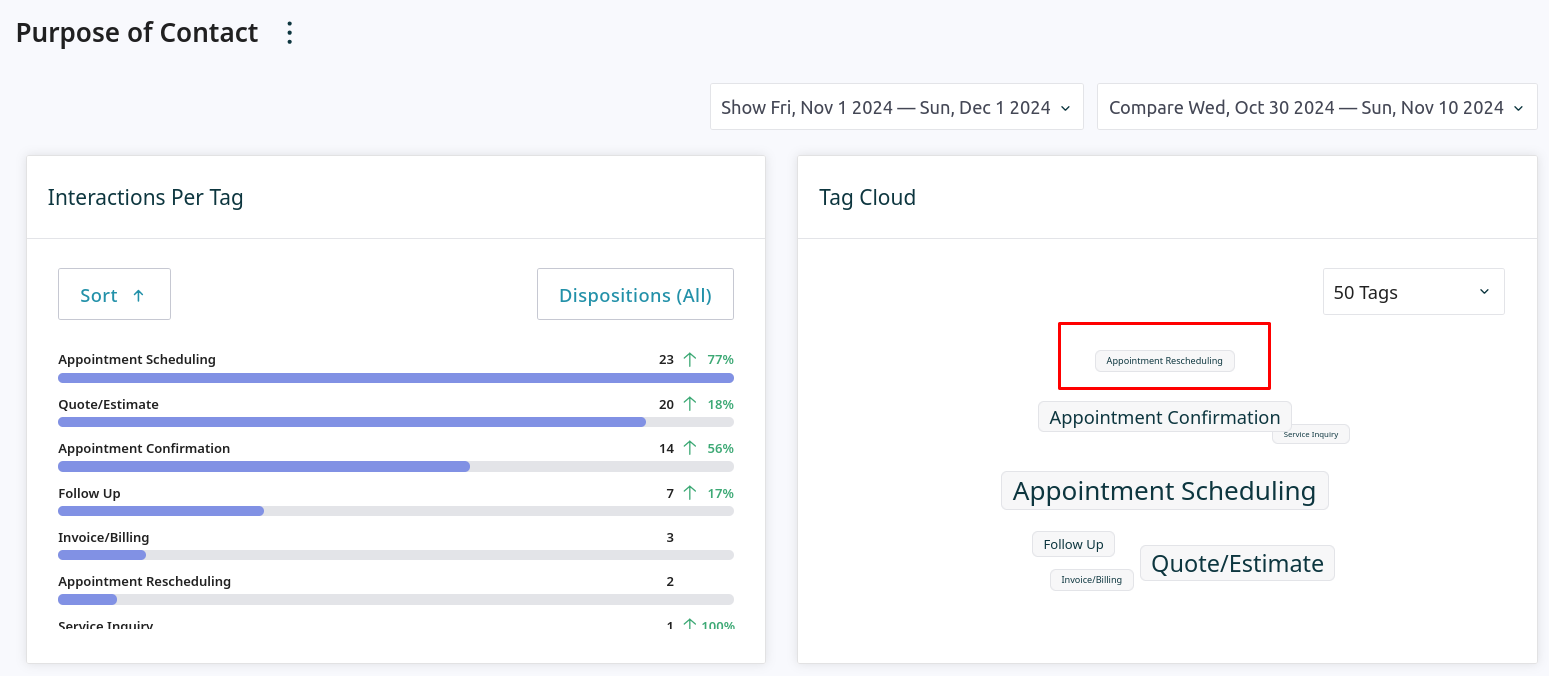Expand the 50 Tags dropdown

click(1412, 292)
